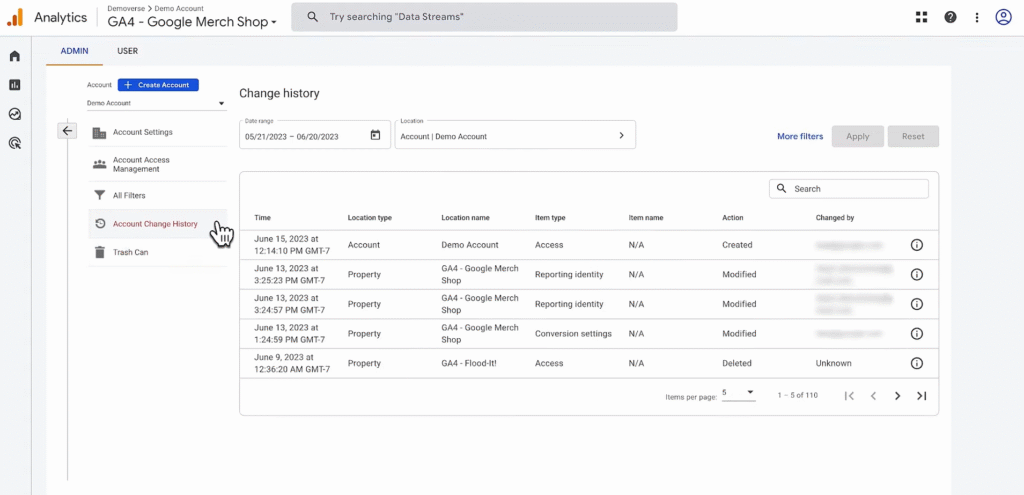
Task: Click the Reset button
Action: point(913,136)
